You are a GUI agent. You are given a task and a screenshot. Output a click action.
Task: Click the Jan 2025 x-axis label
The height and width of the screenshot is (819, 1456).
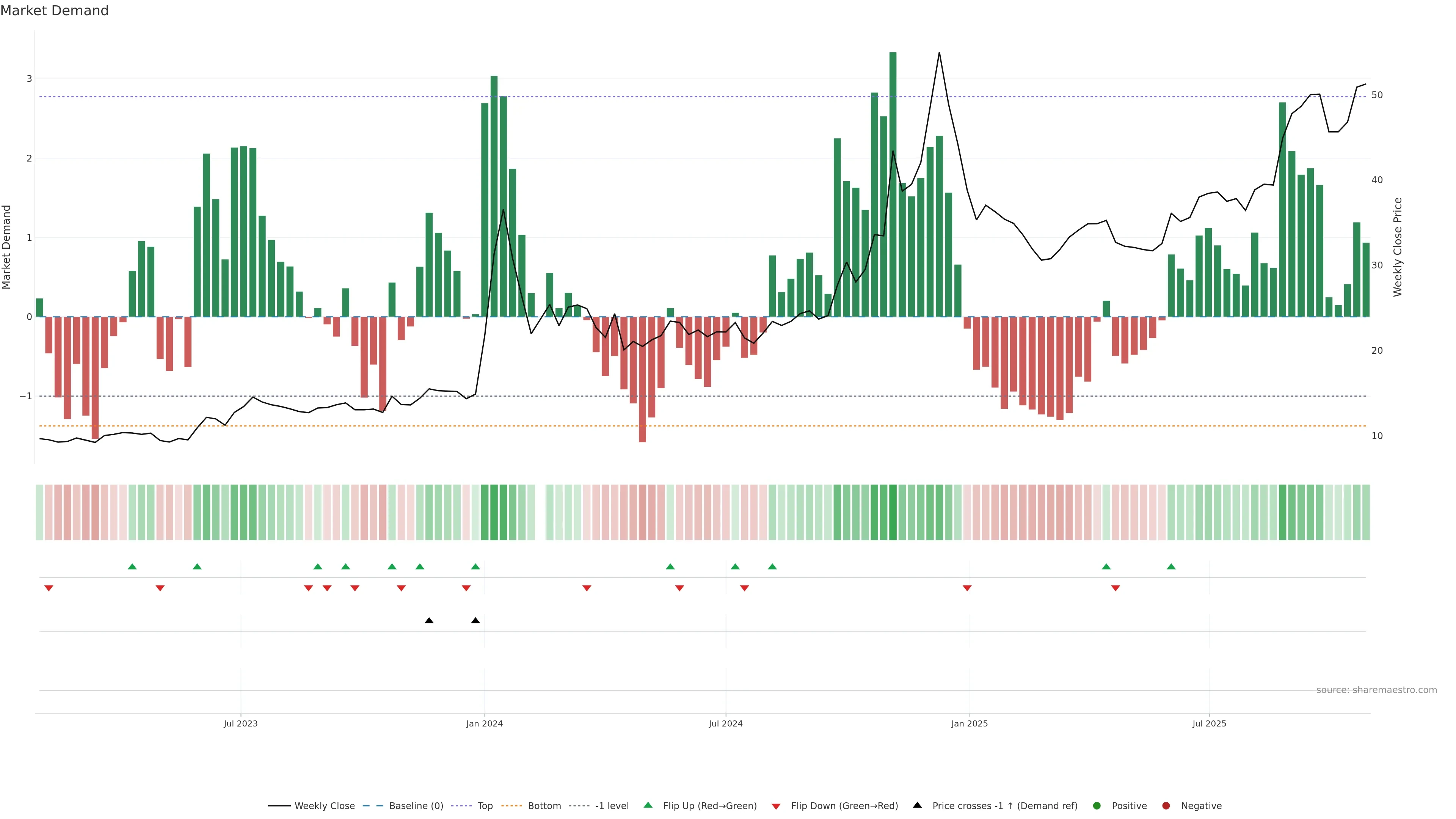tap(970, 723)
